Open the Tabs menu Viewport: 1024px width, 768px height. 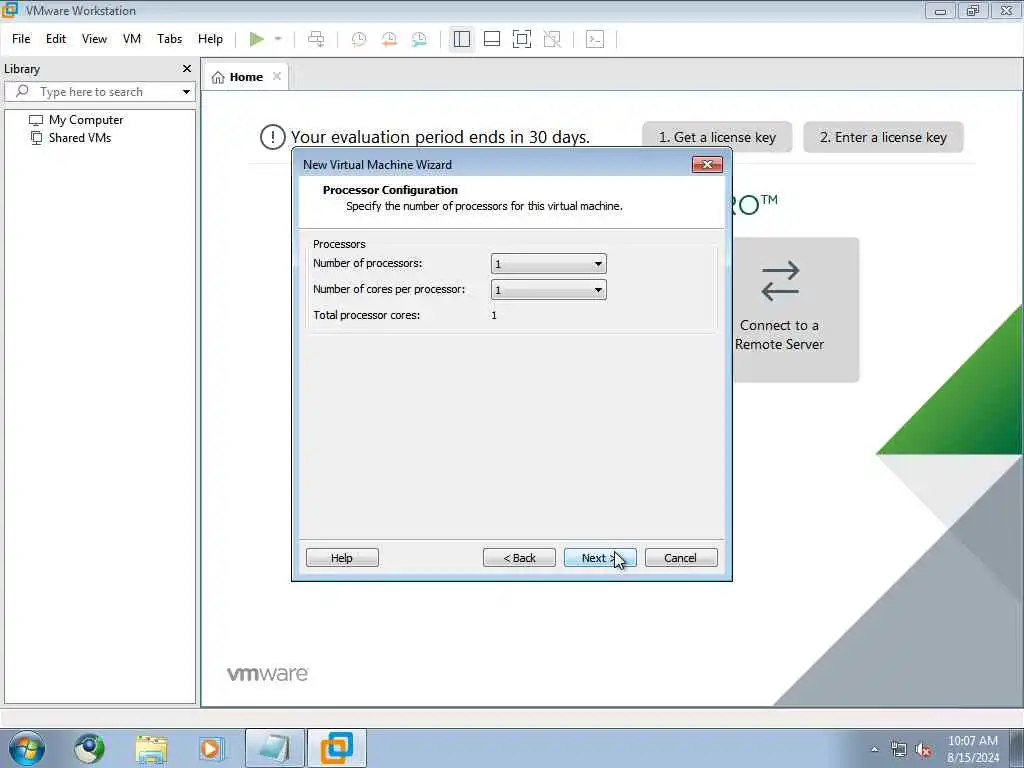coord(169,39)
